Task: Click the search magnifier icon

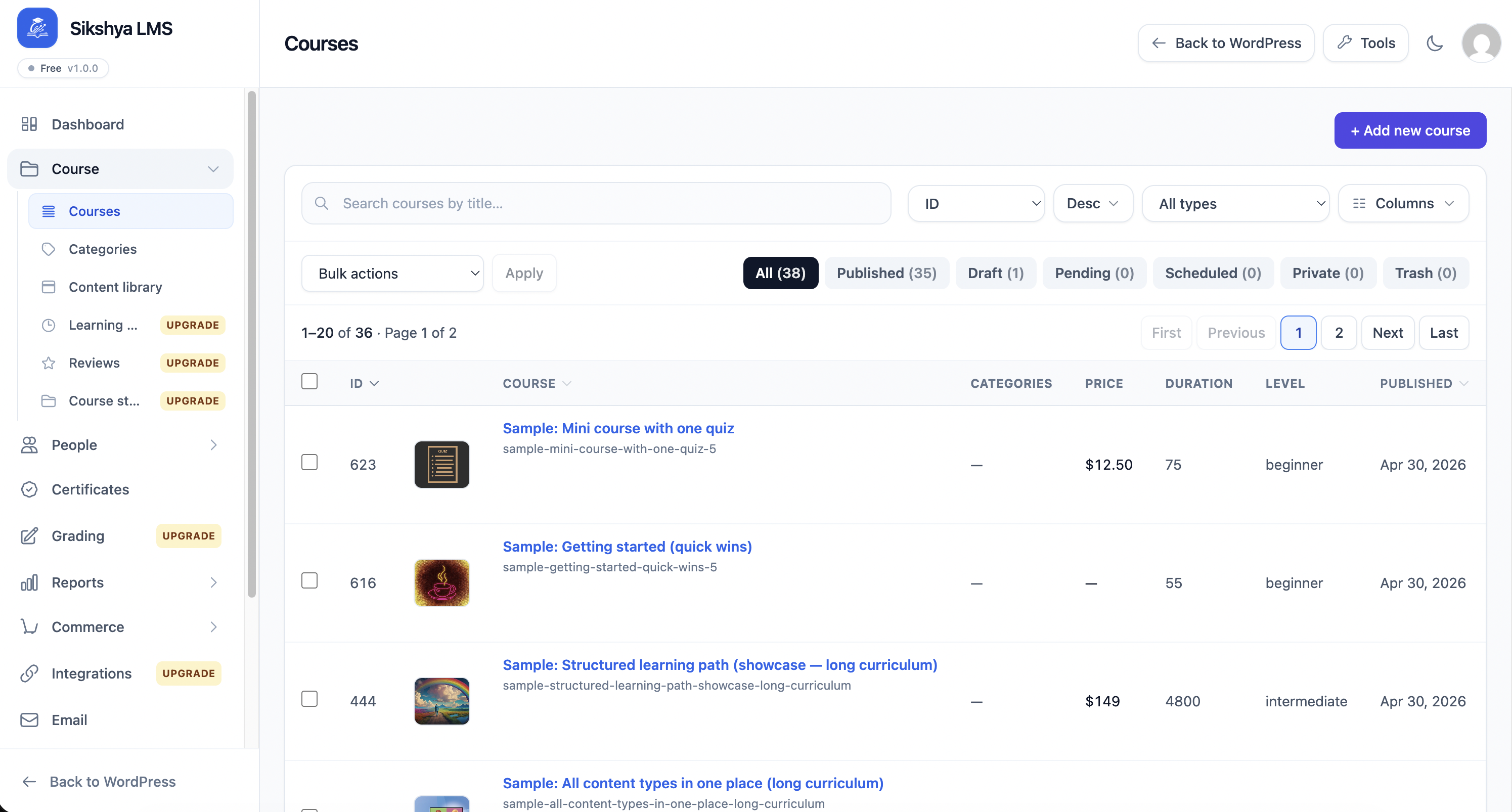Action: 321,203
